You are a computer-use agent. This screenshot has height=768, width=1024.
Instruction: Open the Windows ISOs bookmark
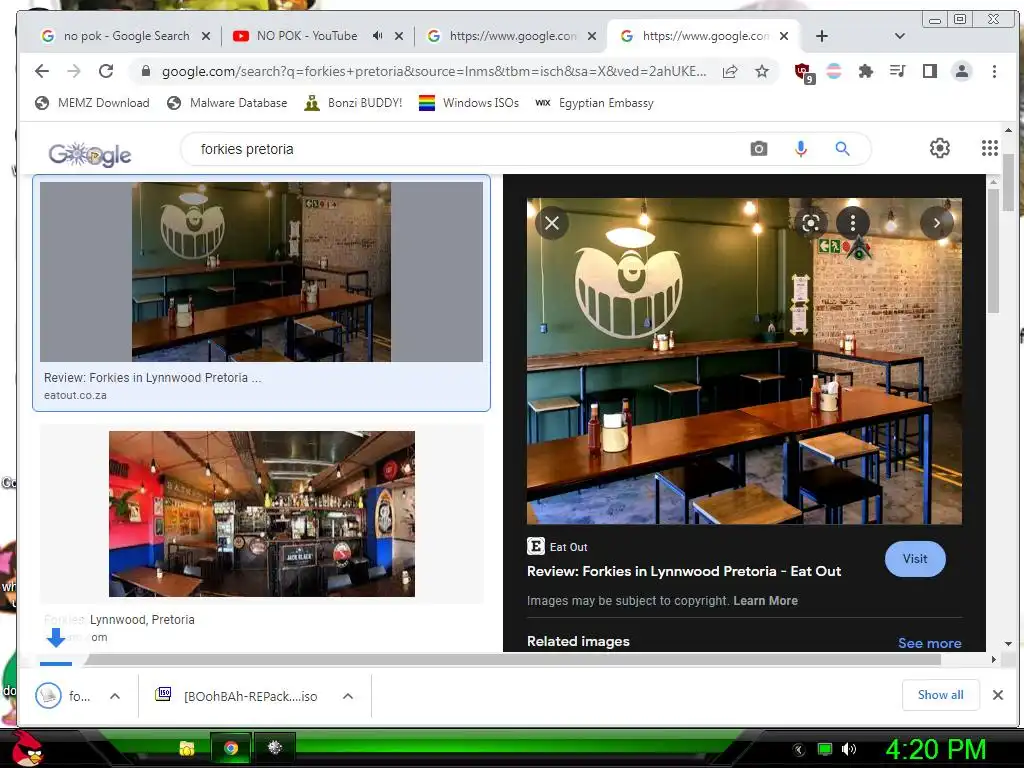pyautogui.click(x=469, y=103)
